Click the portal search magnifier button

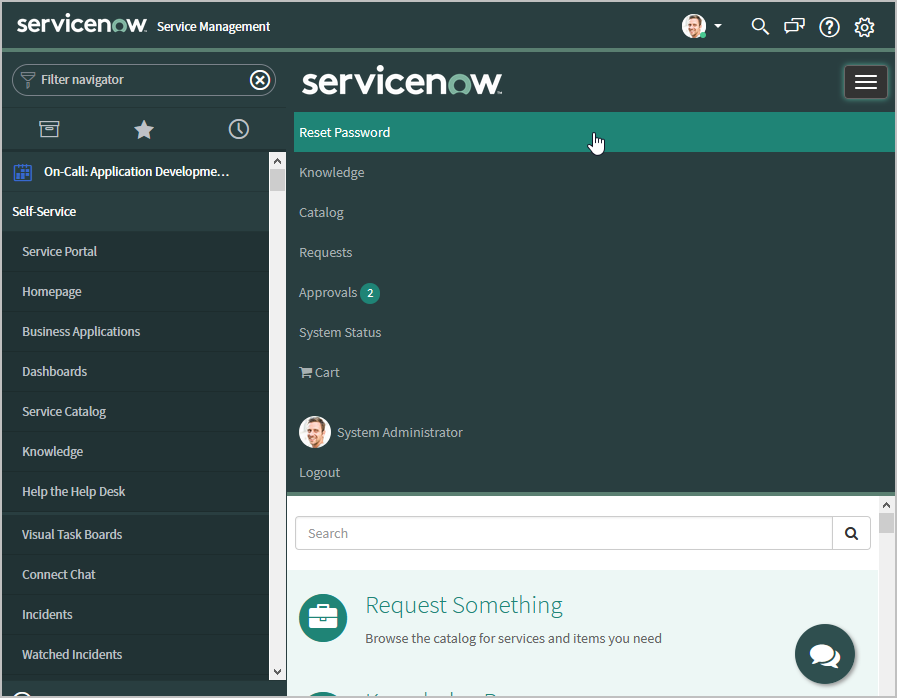point(851,534)
